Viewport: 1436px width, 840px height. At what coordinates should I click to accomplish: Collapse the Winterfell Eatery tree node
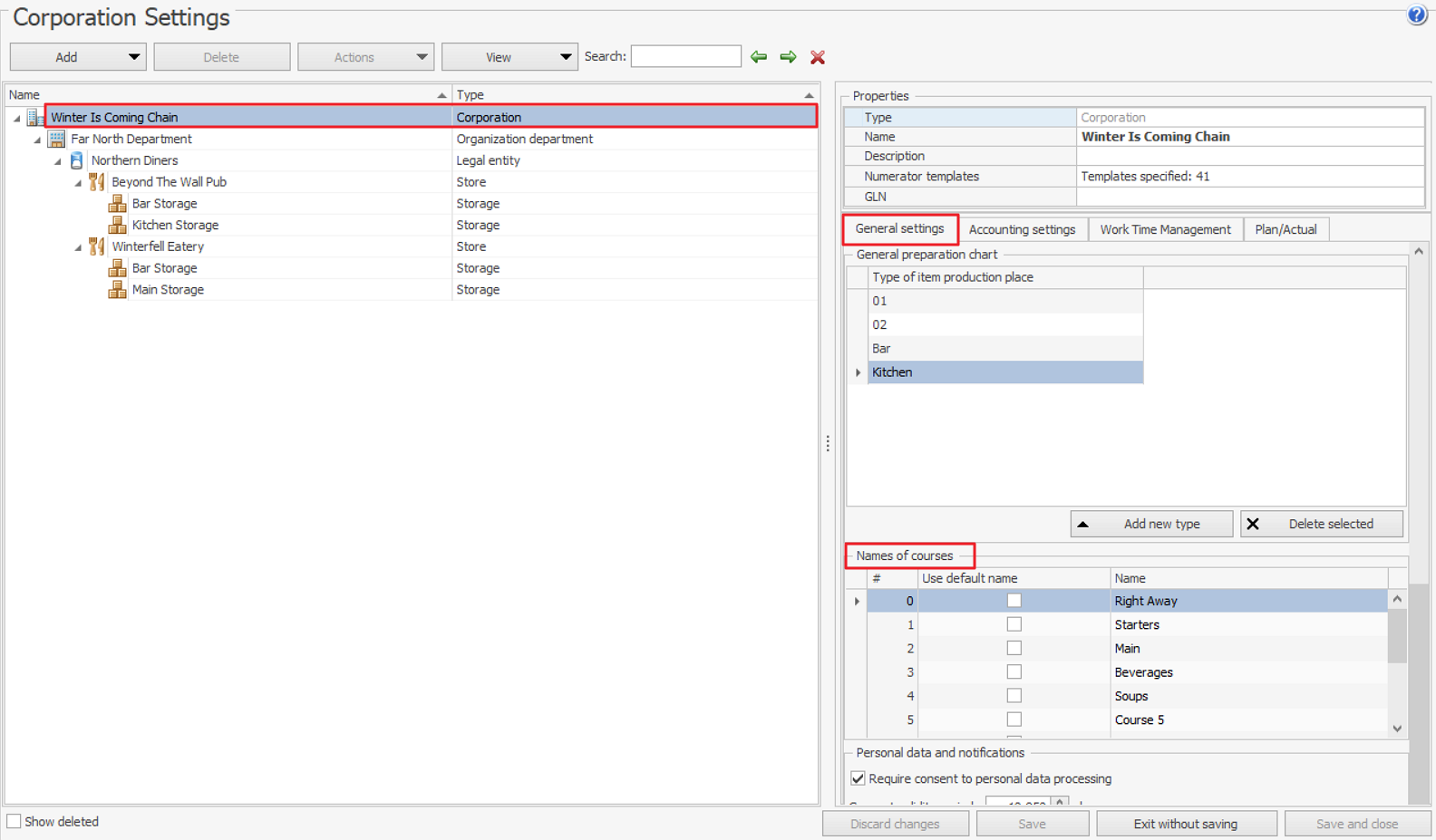point(78,247)
